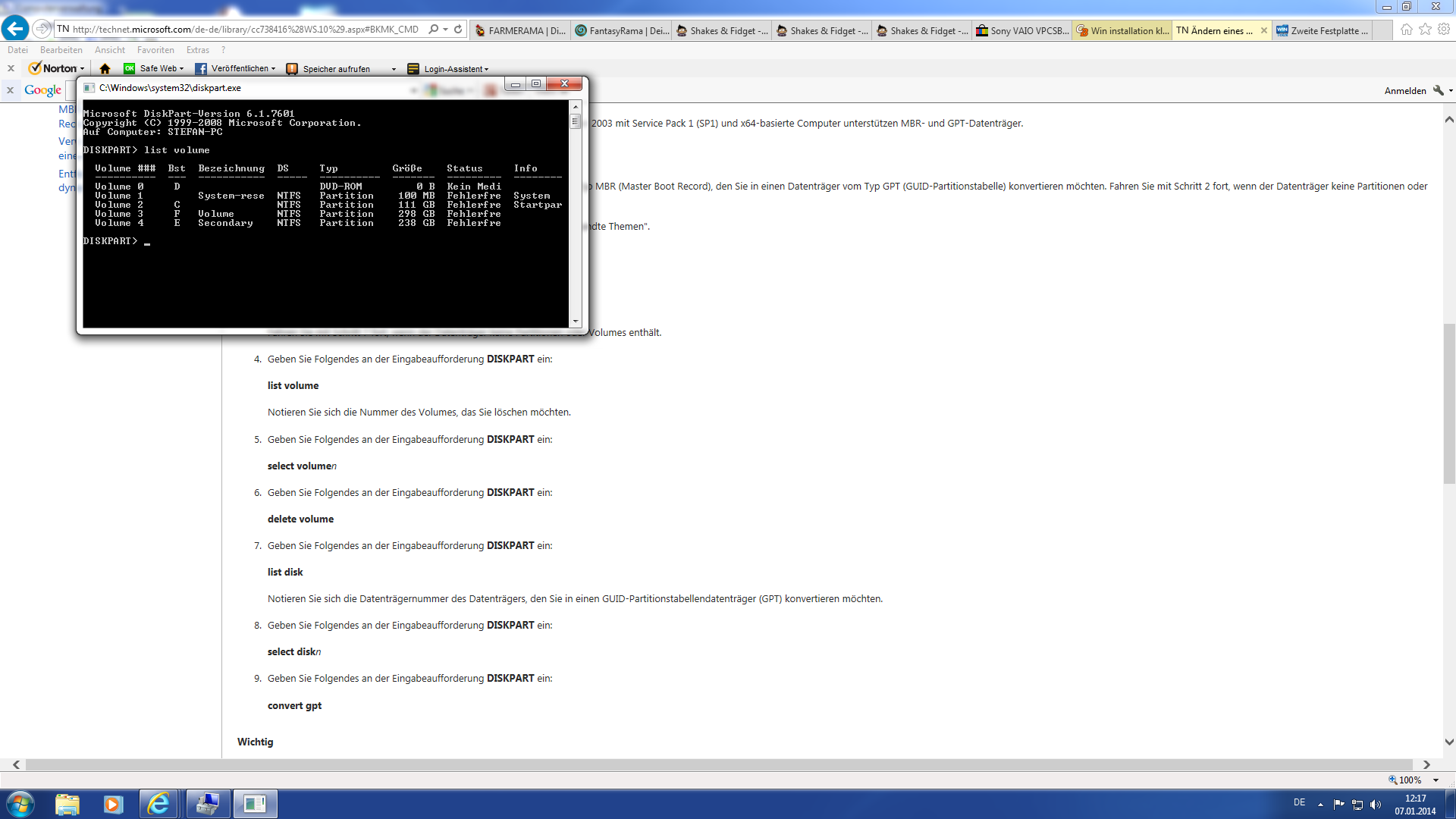Close the Norton toolbar with X
Image resolution: width=1456 pixels, height=819 pixels.
pos(11,68)
